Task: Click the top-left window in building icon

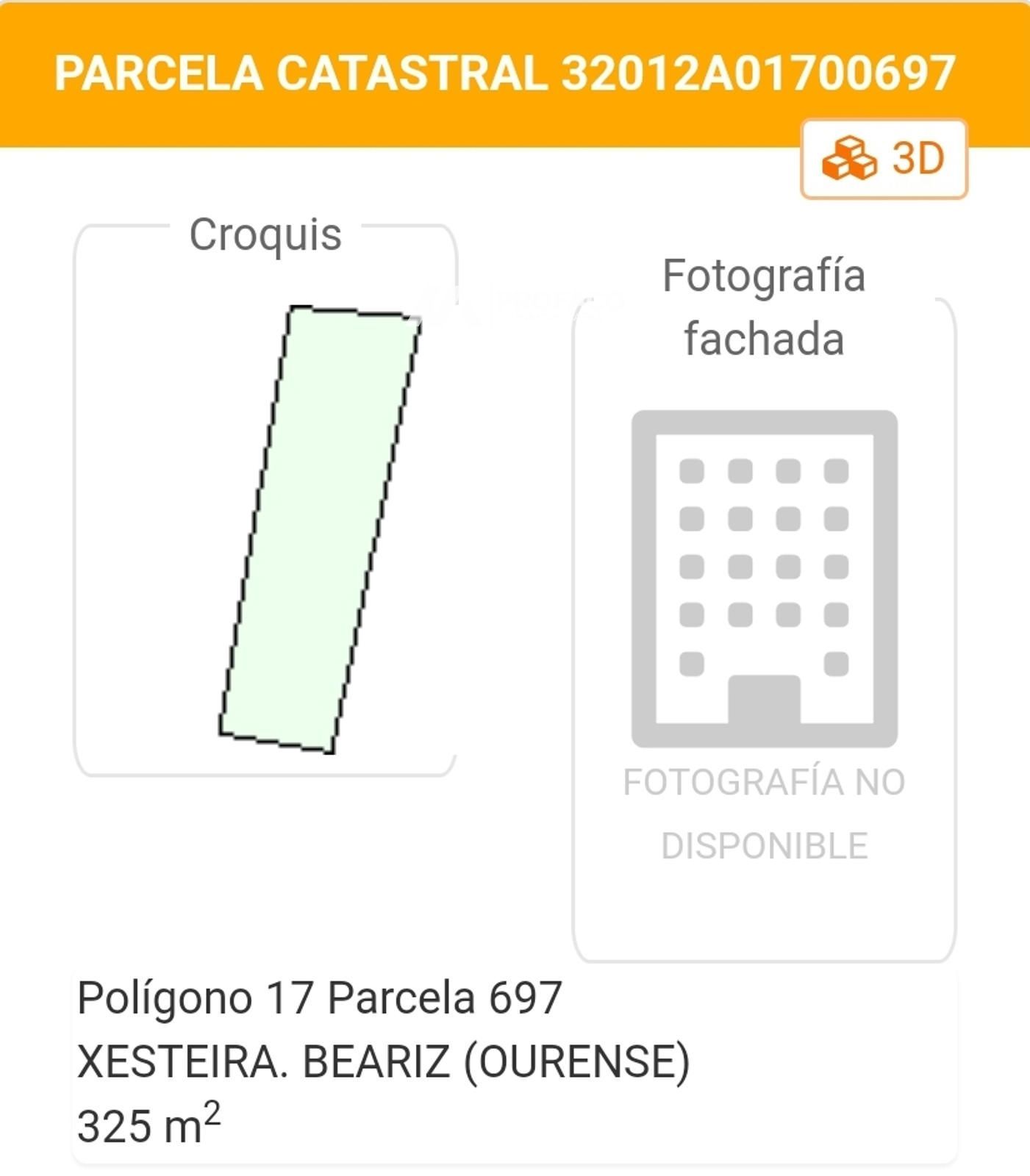Action: [x=692, y=470]
